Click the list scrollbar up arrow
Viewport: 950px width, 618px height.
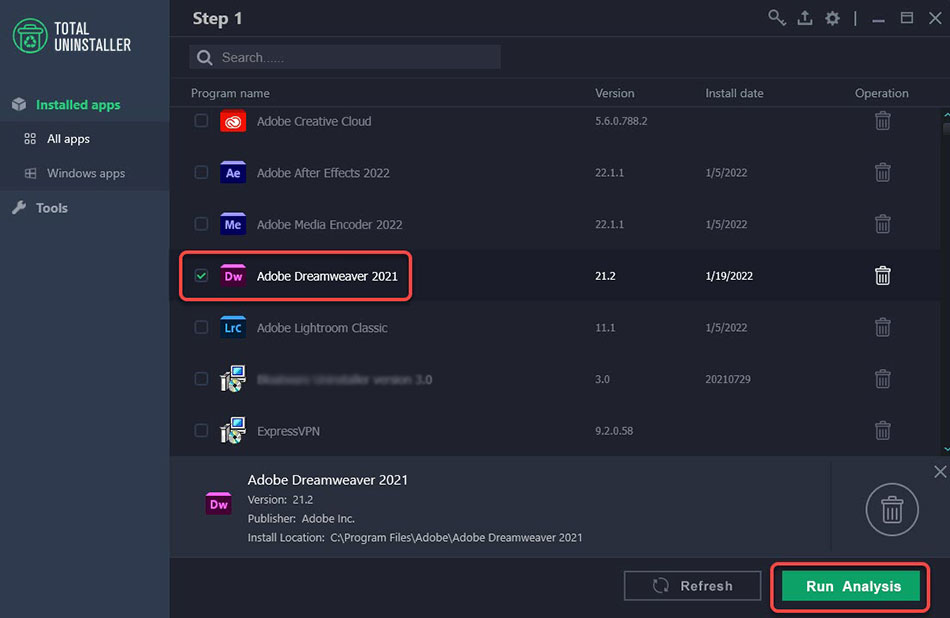(x=946, y=114)
